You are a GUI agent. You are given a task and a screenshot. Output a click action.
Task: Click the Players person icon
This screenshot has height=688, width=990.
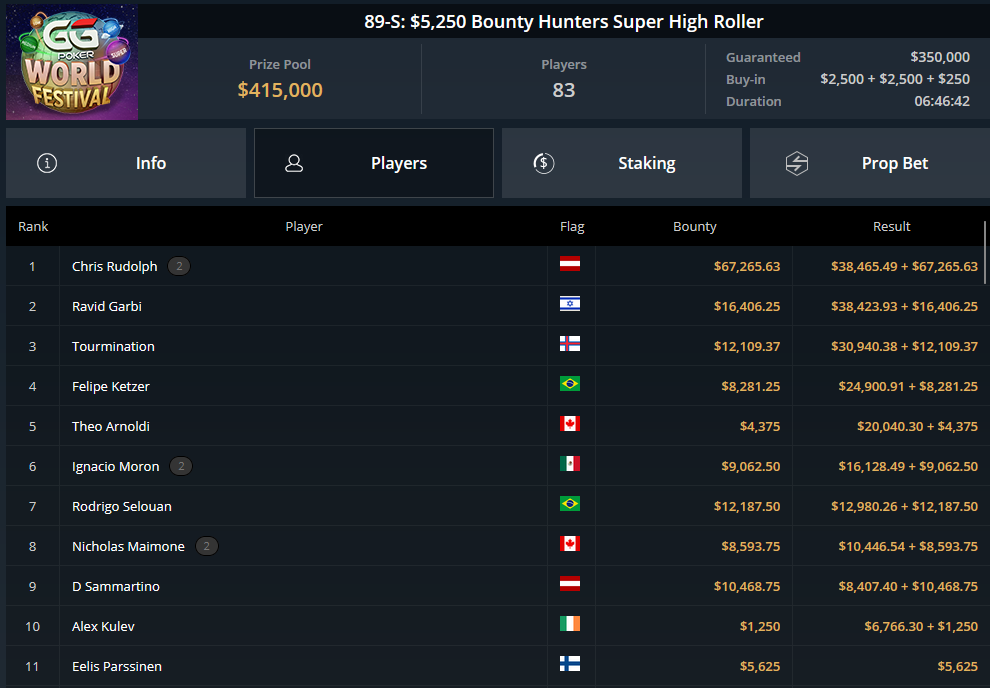click(294, 163)
